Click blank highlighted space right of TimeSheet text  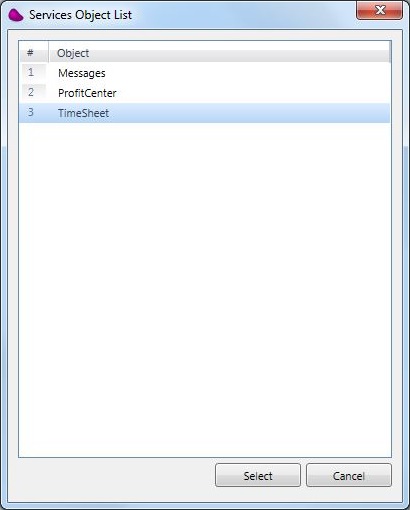pos(249,113)
